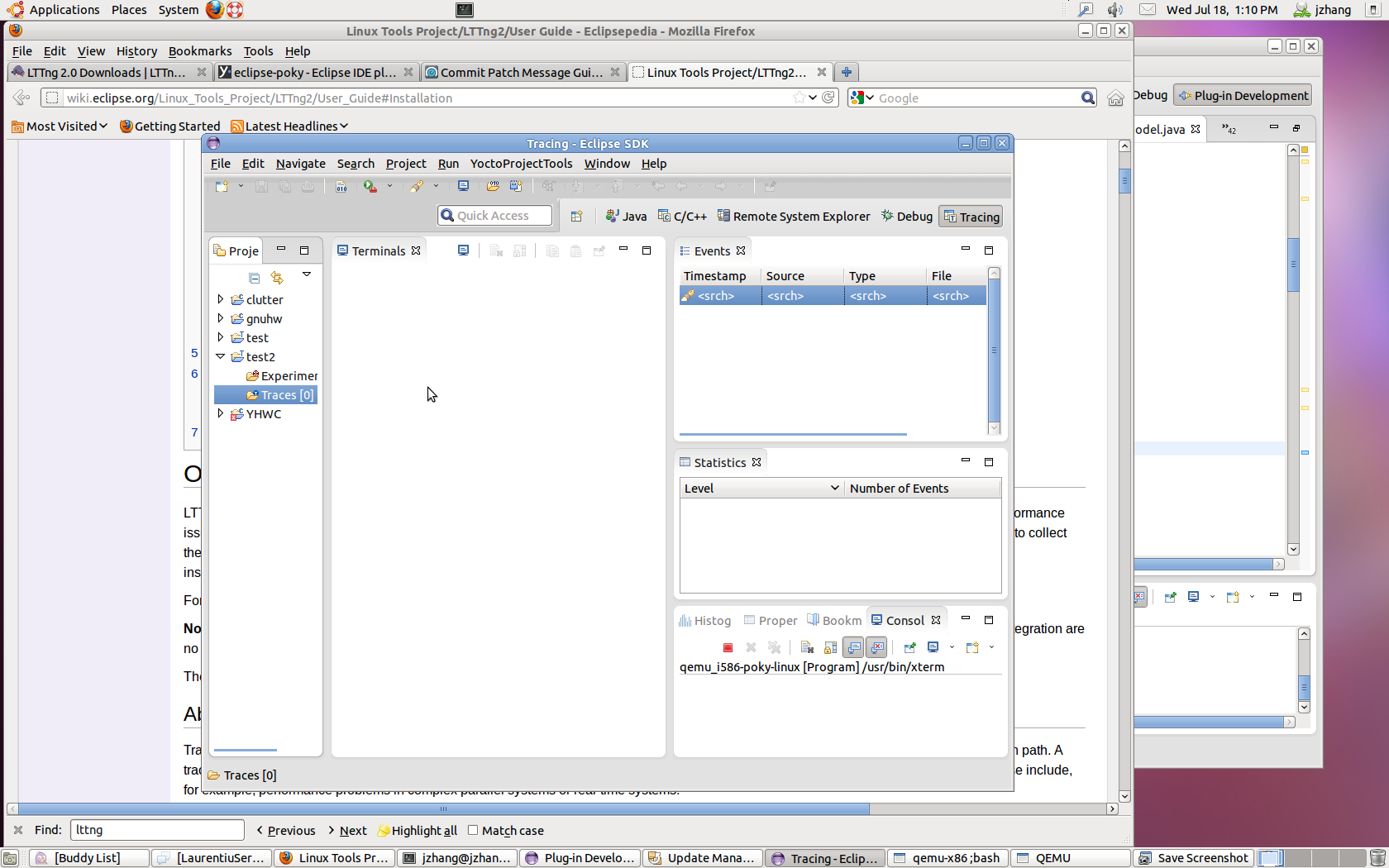Maximize the Statistics view panel

pos(988,462)
